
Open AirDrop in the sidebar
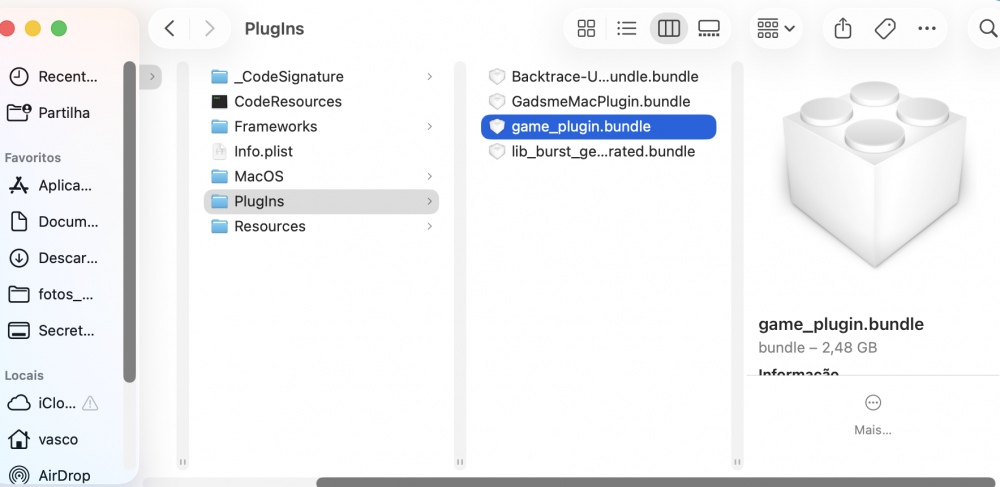pos(49,476)
